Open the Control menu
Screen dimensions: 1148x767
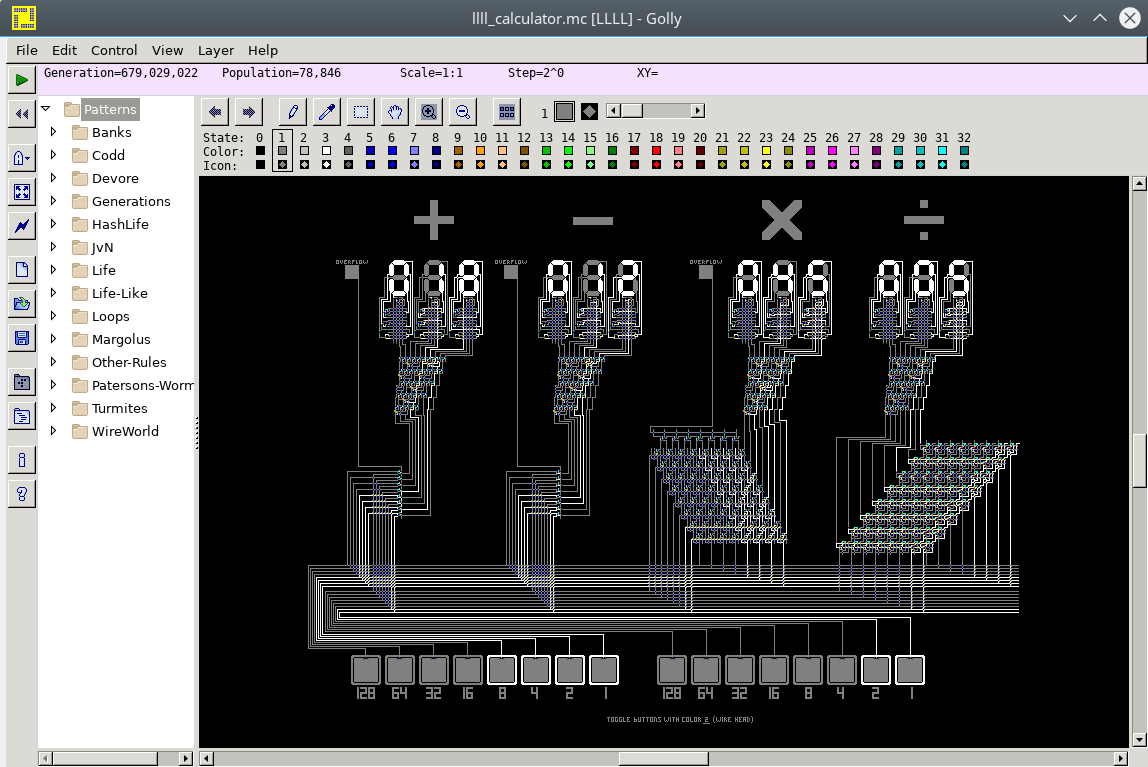(114, 50)
